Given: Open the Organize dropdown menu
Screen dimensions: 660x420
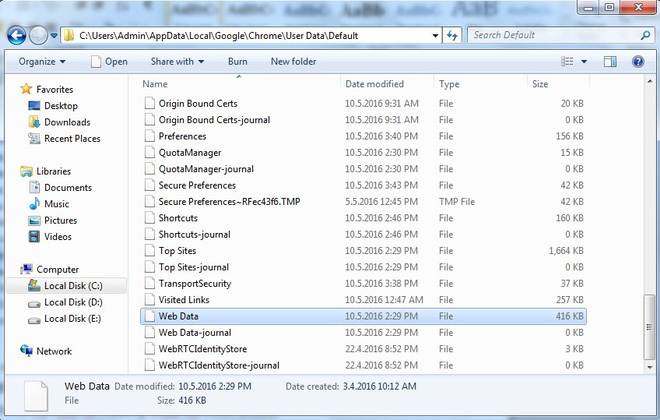Looking at the screenshot, I should [x=41, y=62].
